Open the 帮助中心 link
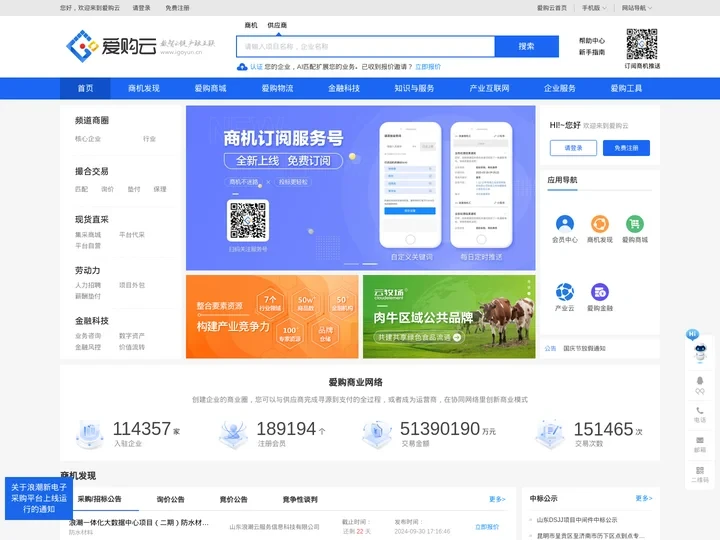720x540 pixels. tap(592, 40)
